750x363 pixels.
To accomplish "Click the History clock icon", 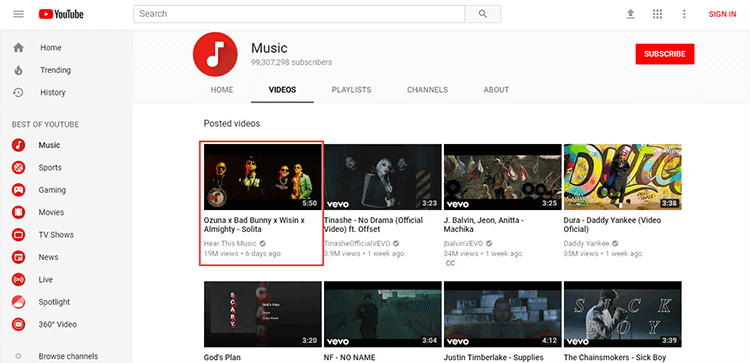I will tap(18, 92).
